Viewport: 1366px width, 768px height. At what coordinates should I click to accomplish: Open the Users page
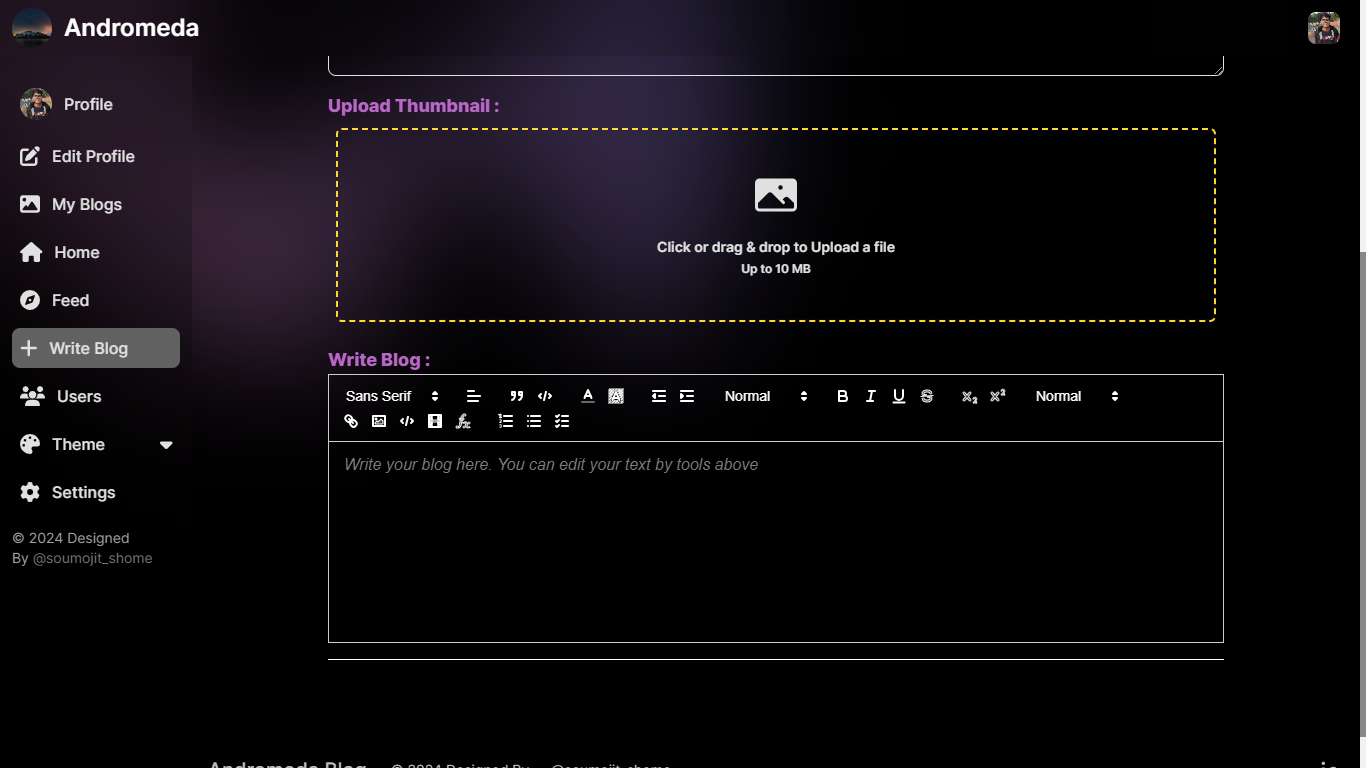pos(96,396)
